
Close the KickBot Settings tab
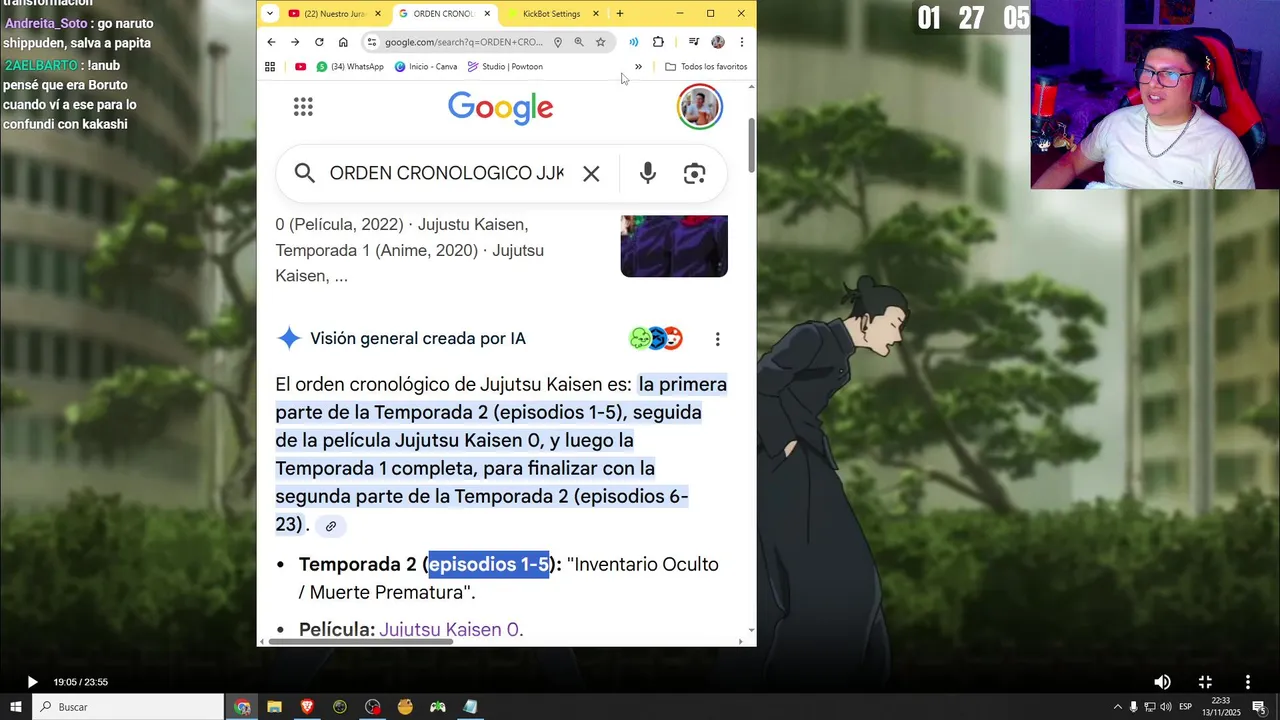(x=595, y=14)
